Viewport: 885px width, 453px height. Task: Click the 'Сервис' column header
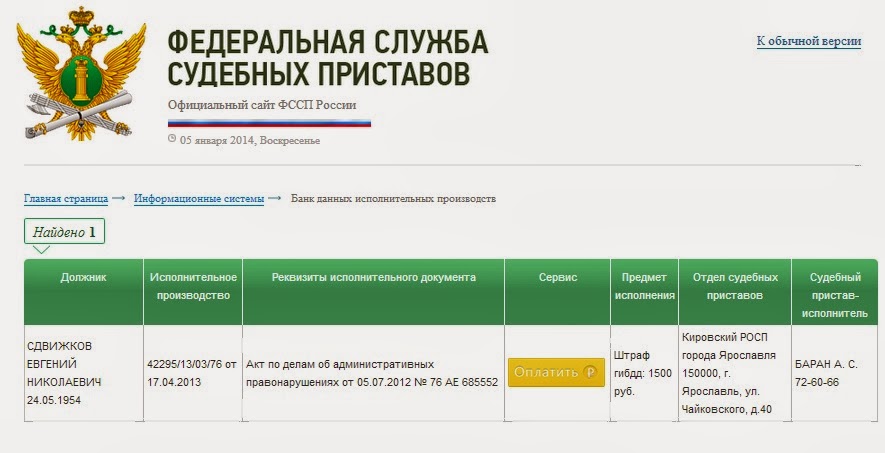[x=558, y=292]
